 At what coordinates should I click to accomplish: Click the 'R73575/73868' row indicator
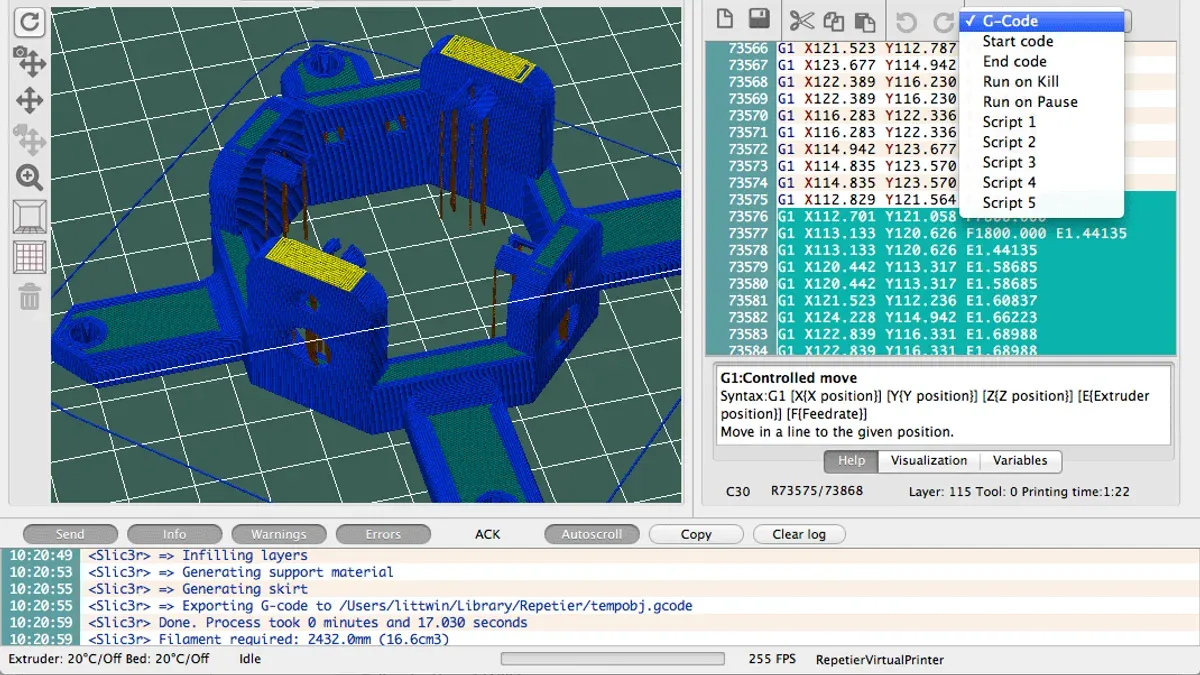817,491
